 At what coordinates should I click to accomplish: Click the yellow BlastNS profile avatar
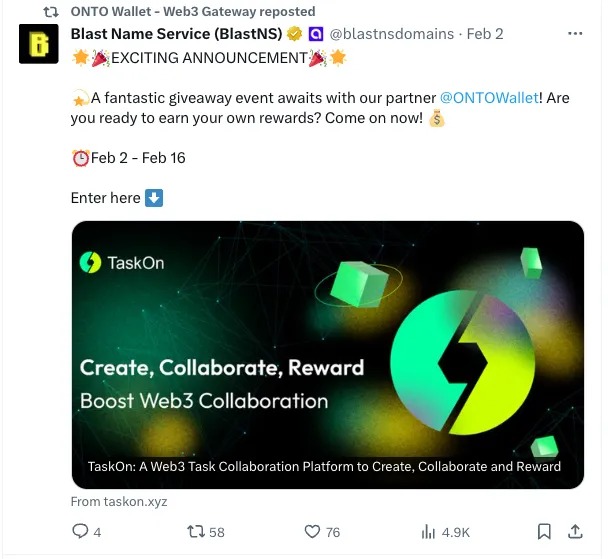tap(38, 45)
